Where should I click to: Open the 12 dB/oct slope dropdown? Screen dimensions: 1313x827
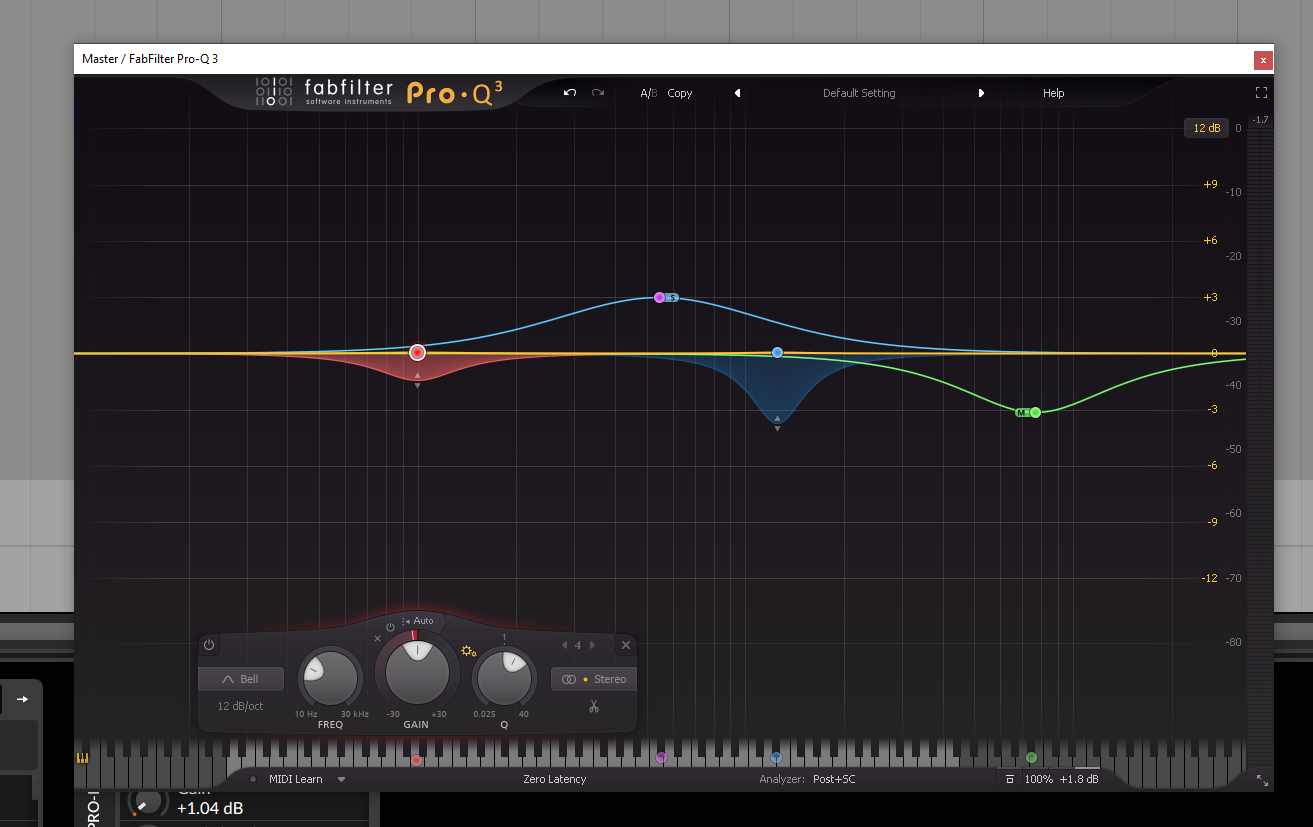tap(241, 706)
